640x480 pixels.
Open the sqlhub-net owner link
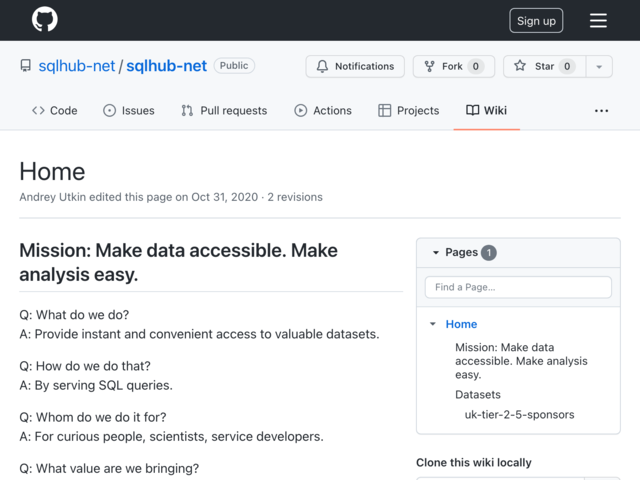[x=77, y=66]
